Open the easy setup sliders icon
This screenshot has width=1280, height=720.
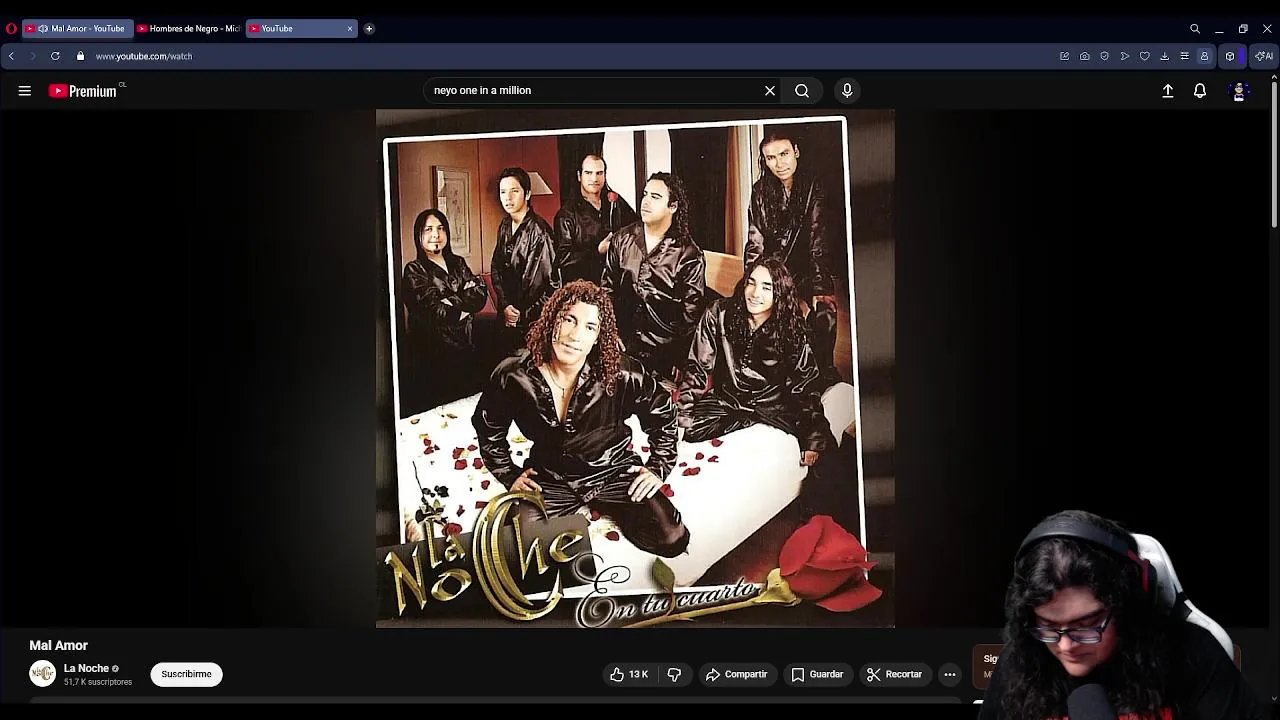click(1184, 56)
